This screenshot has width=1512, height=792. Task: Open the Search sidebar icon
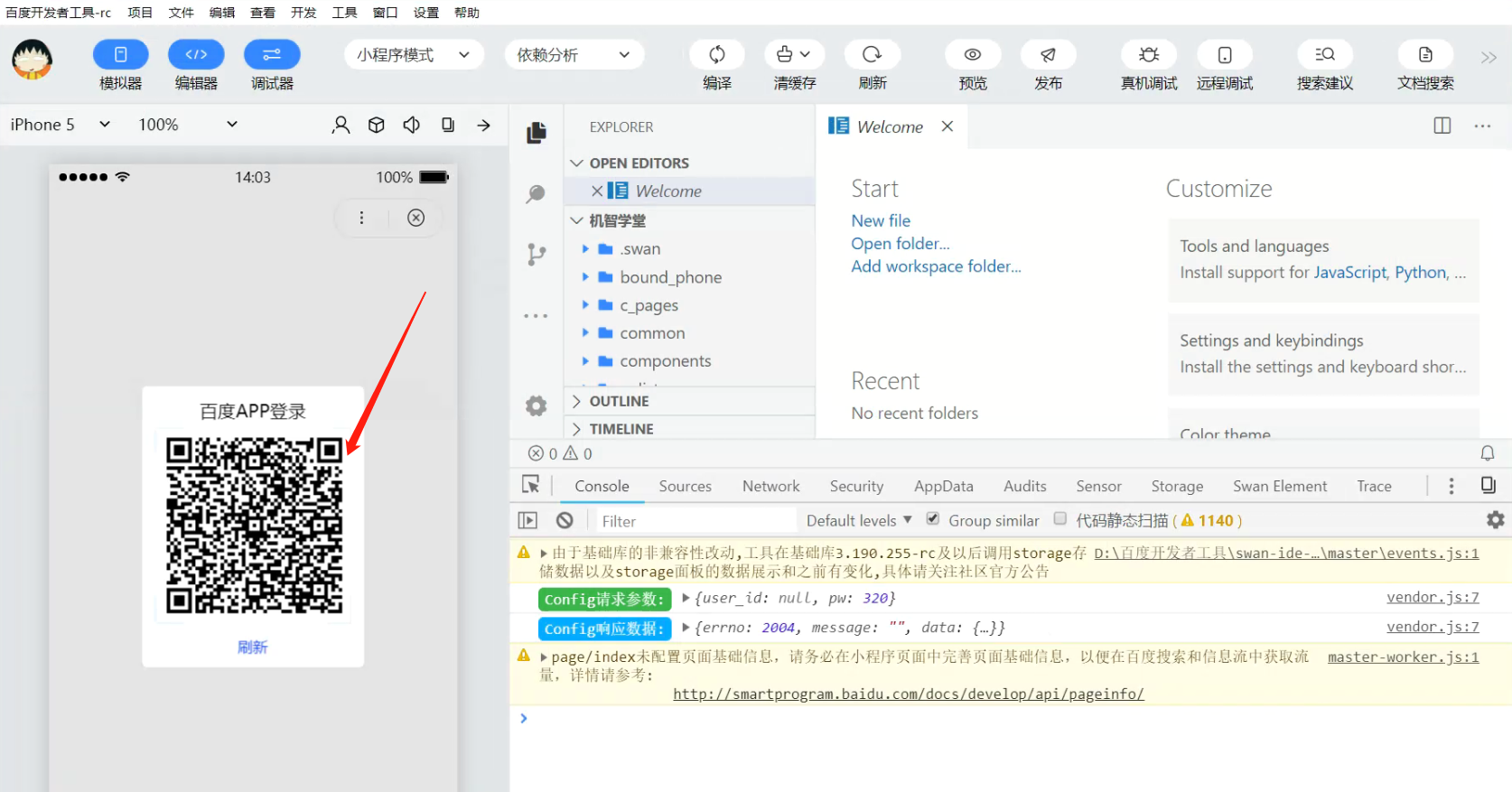(537, 193)
